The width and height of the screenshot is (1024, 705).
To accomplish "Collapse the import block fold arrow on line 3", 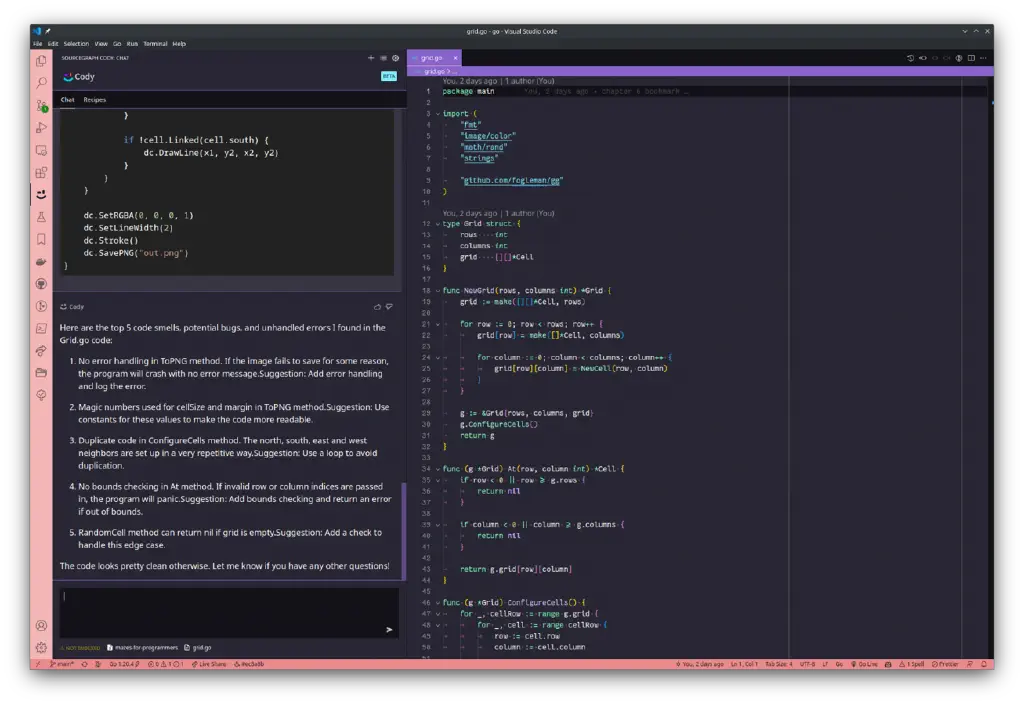I will (438, 114).
